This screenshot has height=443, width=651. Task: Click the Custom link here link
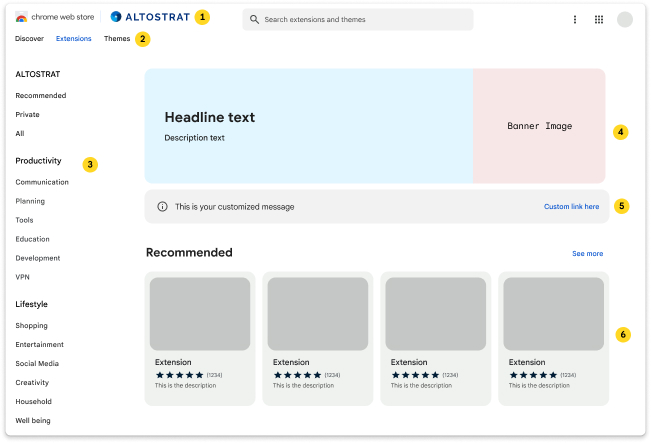[571, 206]
